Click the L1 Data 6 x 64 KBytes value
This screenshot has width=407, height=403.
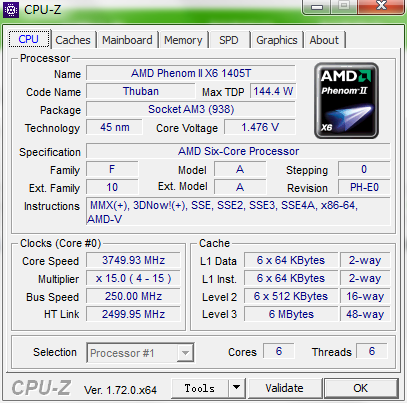coord(291,260)
